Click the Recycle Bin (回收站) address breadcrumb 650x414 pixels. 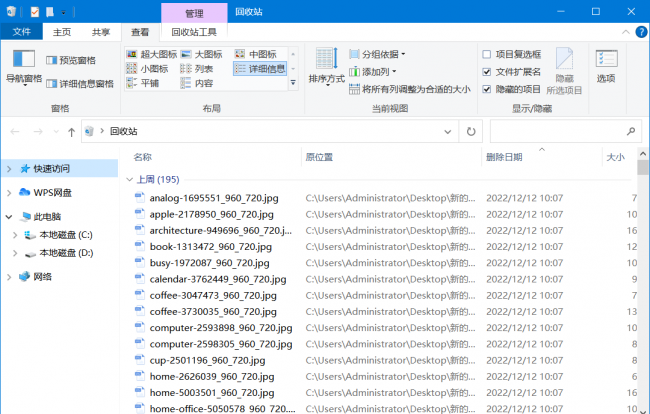point(124,131)
